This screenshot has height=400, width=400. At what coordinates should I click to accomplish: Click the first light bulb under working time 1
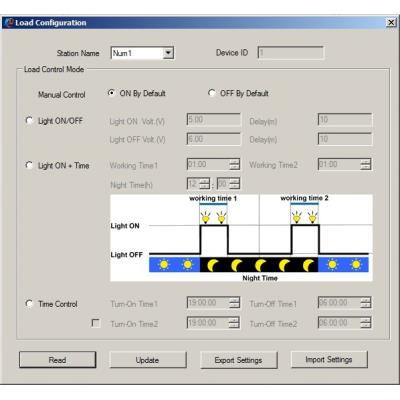(x=206, y=218)
